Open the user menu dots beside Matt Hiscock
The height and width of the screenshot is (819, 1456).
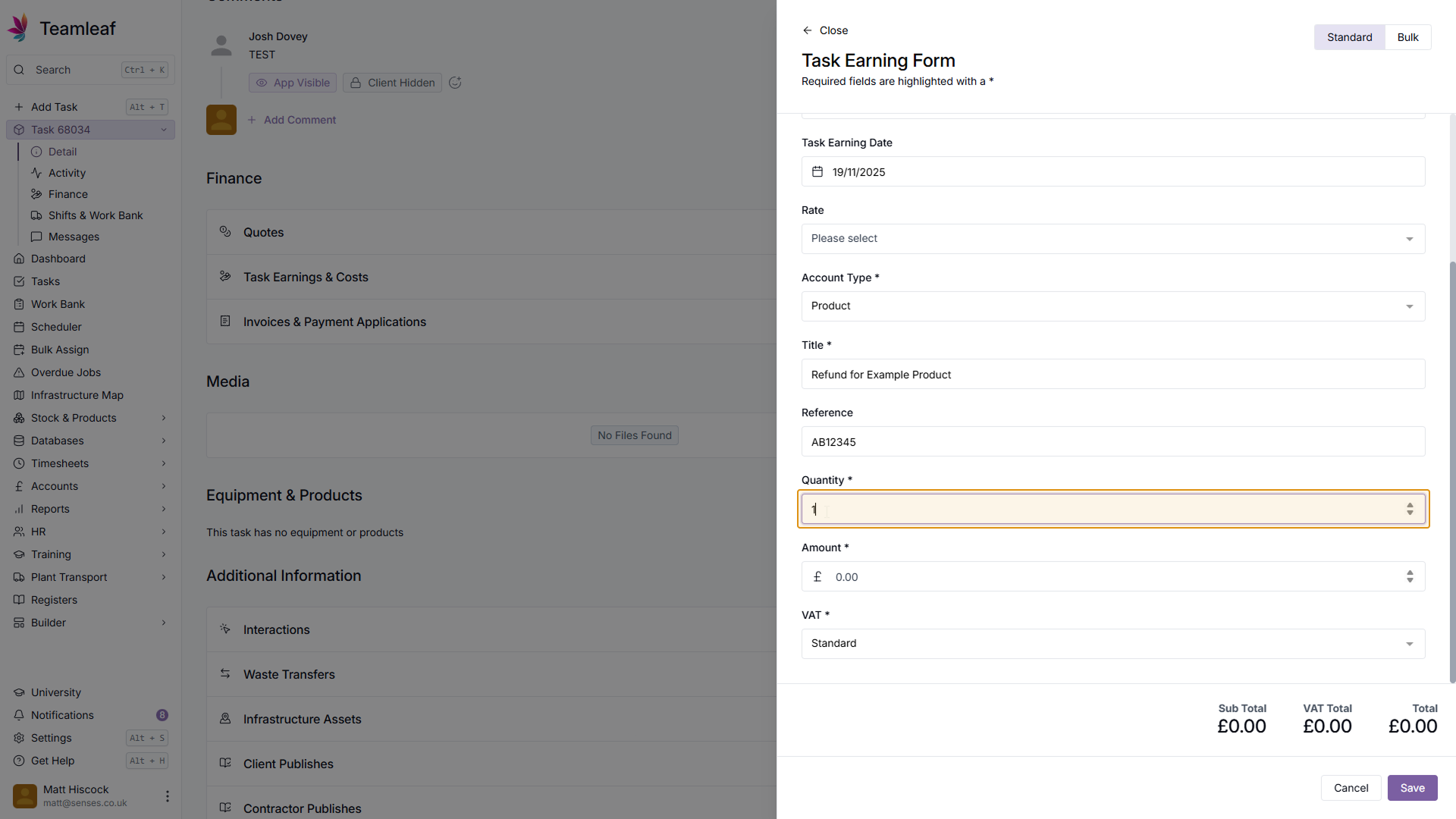(167, 796)
